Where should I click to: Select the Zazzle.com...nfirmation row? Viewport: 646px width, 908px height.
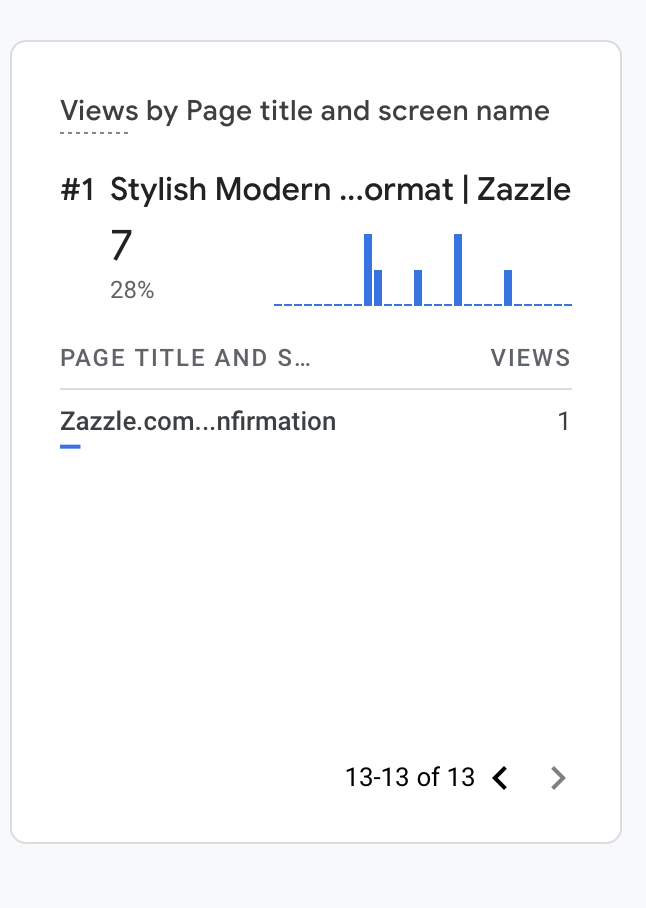(316, 423)
